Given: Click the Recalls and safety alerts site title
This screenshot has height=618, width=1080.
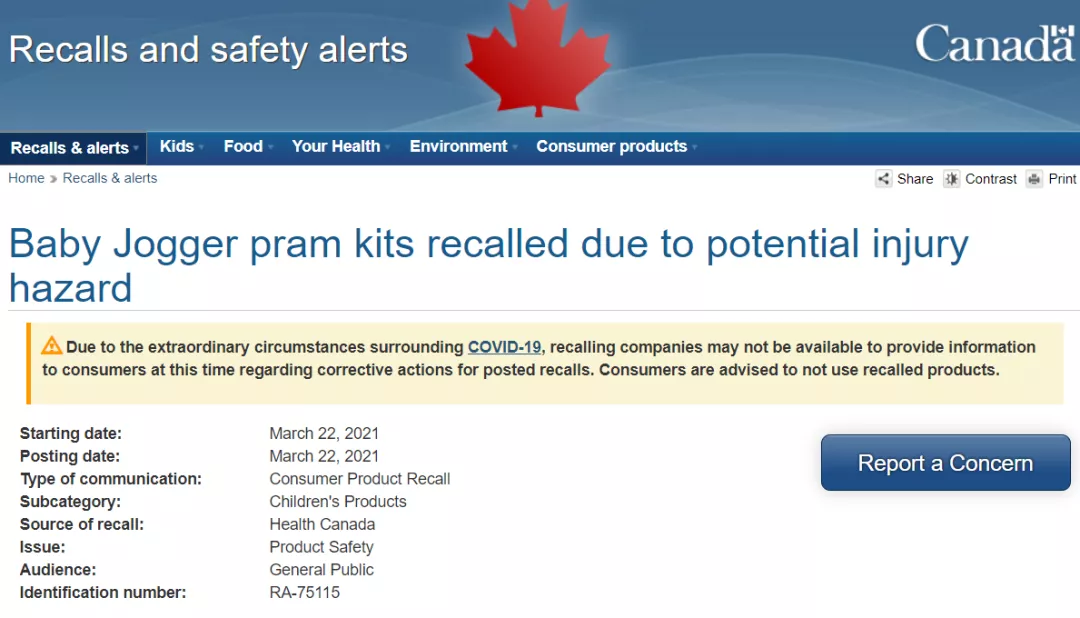Looking at the screenshot, I should (x=208, y=49).
